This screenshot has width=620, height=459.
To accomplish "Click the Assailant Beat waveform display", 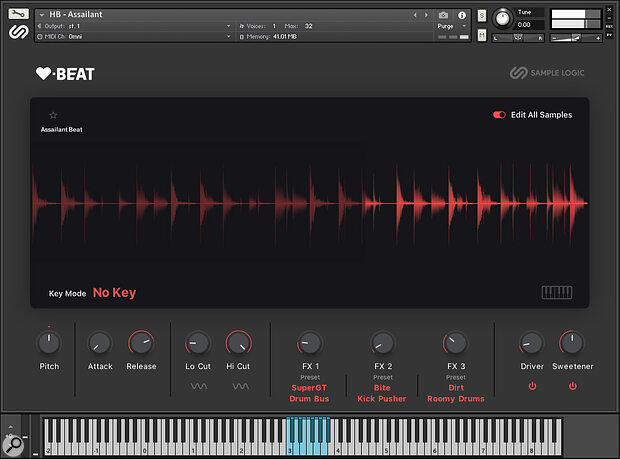I will point(310,203).
